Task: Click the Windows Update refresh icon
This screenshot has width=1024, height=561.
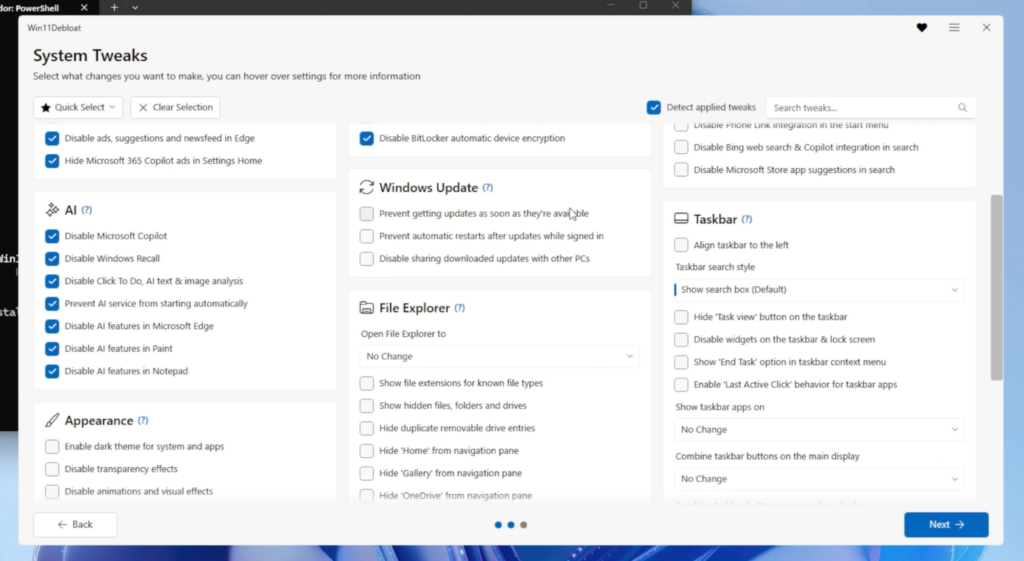Action: point(366,187)
